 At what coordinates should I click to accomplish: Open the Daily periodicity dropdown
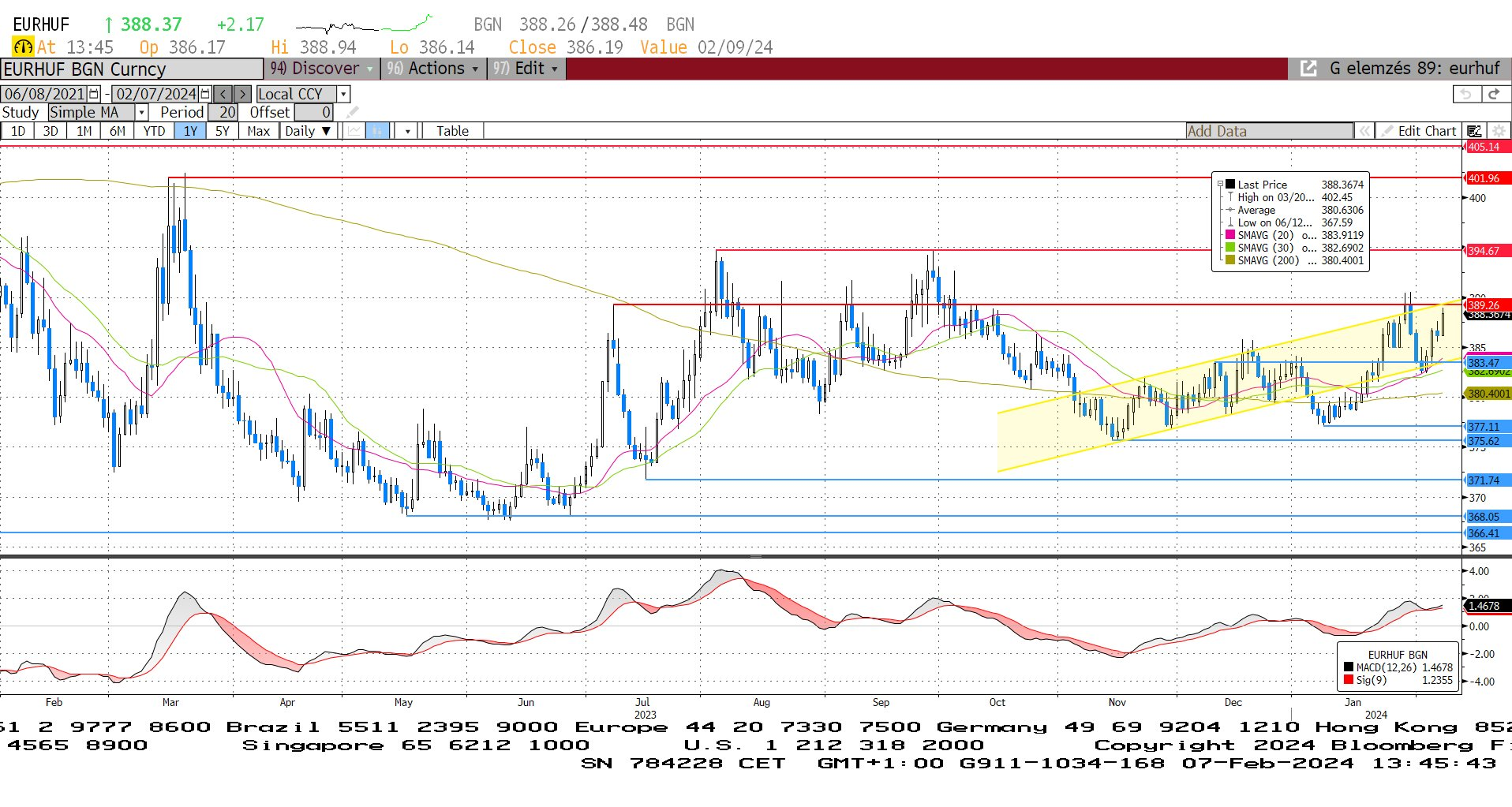(x=308, y=131)
